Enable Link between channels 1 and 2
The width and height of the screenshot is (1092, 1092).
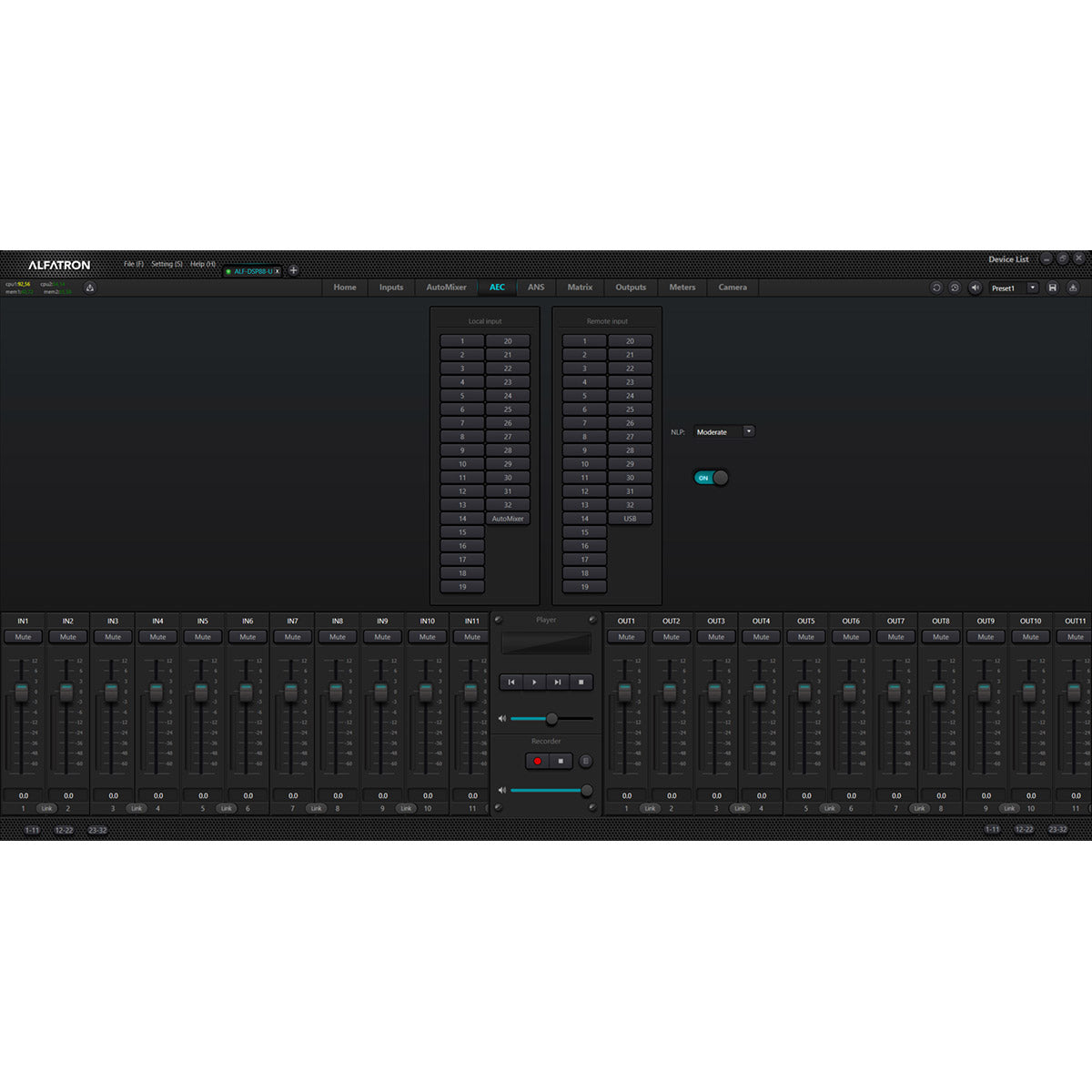[46, 808]
